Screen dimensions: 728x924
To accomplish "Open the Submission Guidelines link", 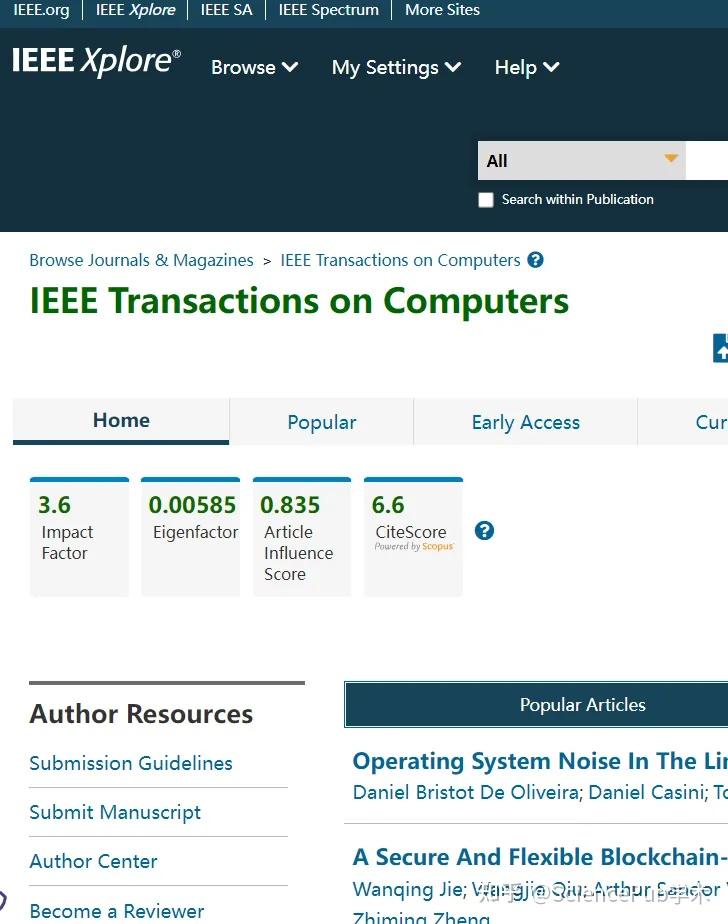I will [131, 763].
